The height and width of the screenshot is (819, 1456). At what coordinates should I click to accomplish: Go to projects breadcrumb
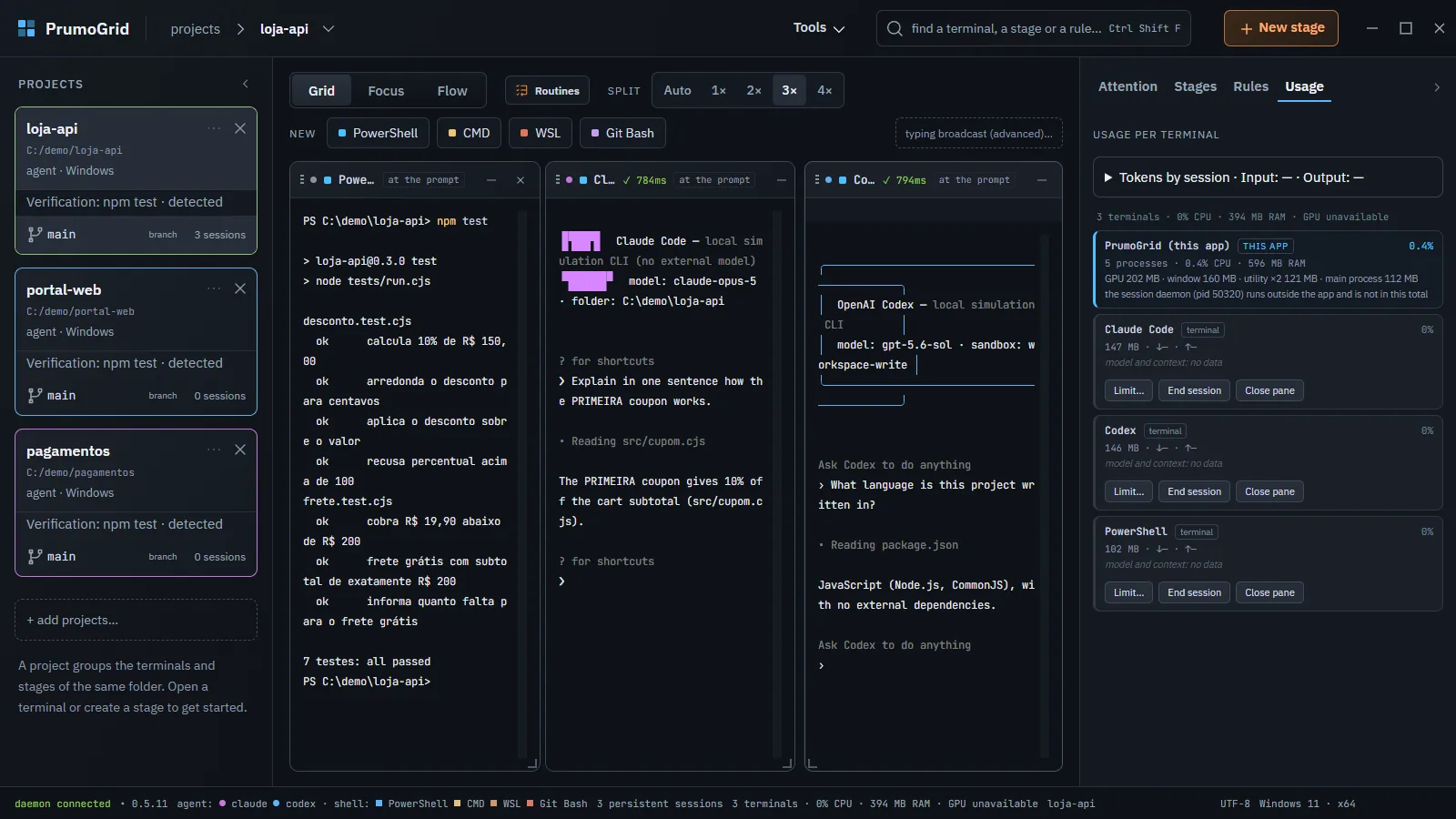point(195,29)
